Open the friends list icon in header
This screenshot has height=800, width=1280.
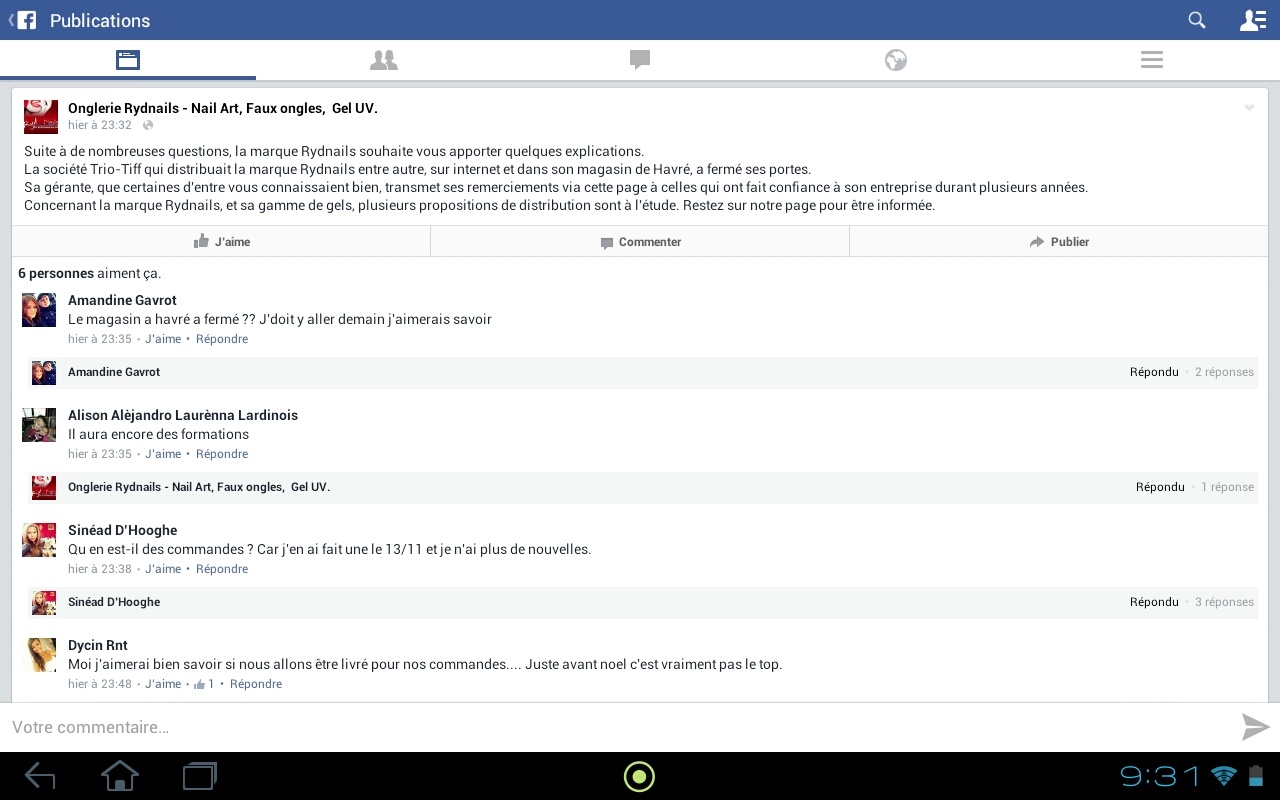click(1252, 20)
